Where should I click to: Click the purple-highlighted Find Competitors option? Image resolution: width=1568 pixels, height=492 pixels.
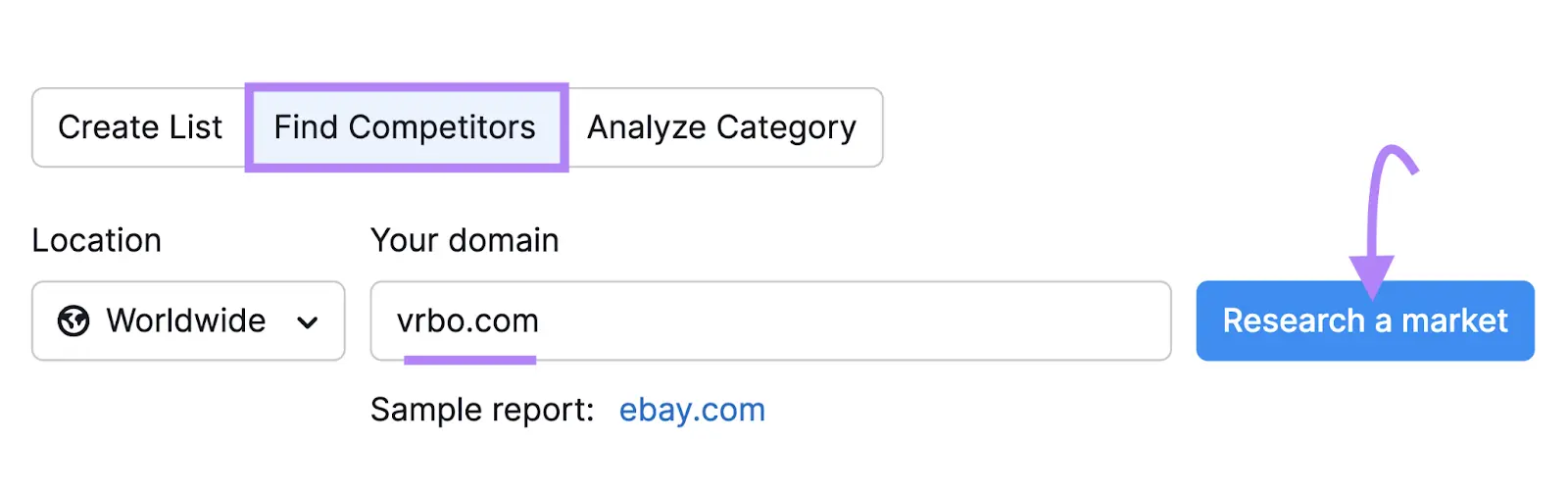[x=405, y=127]
